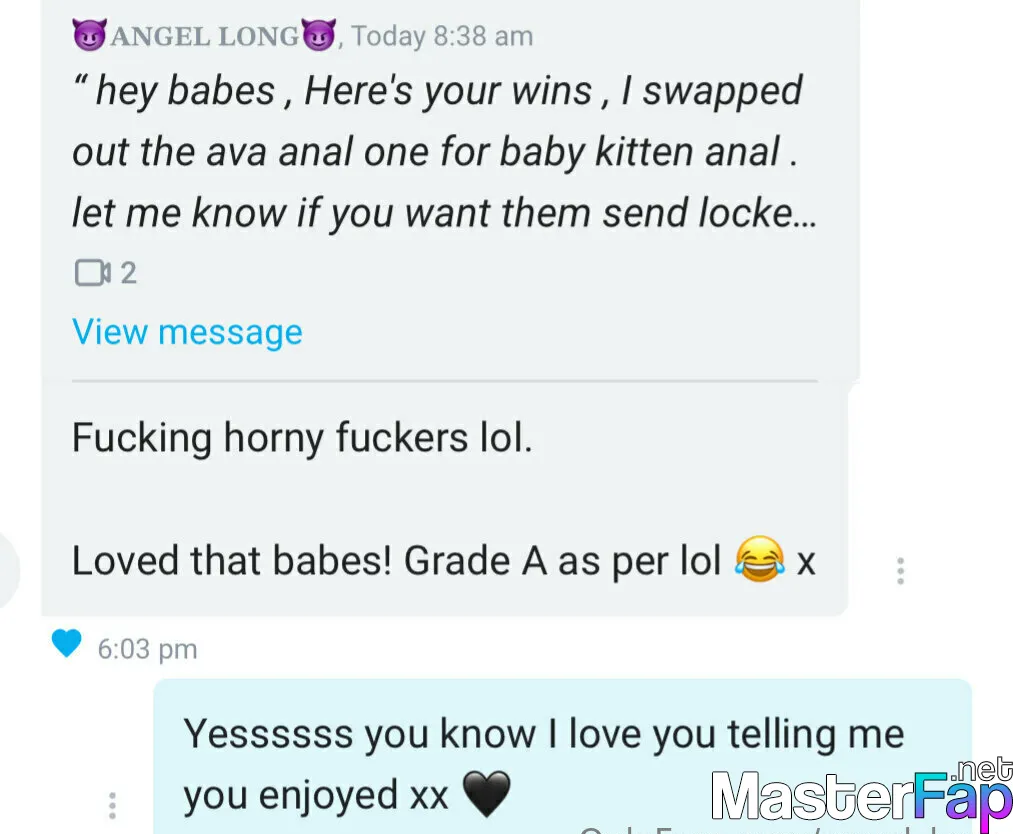Click the purple devil emoji before ANGEL
The height and width of the screenshot is (834, 1013).
coord(89,35)
